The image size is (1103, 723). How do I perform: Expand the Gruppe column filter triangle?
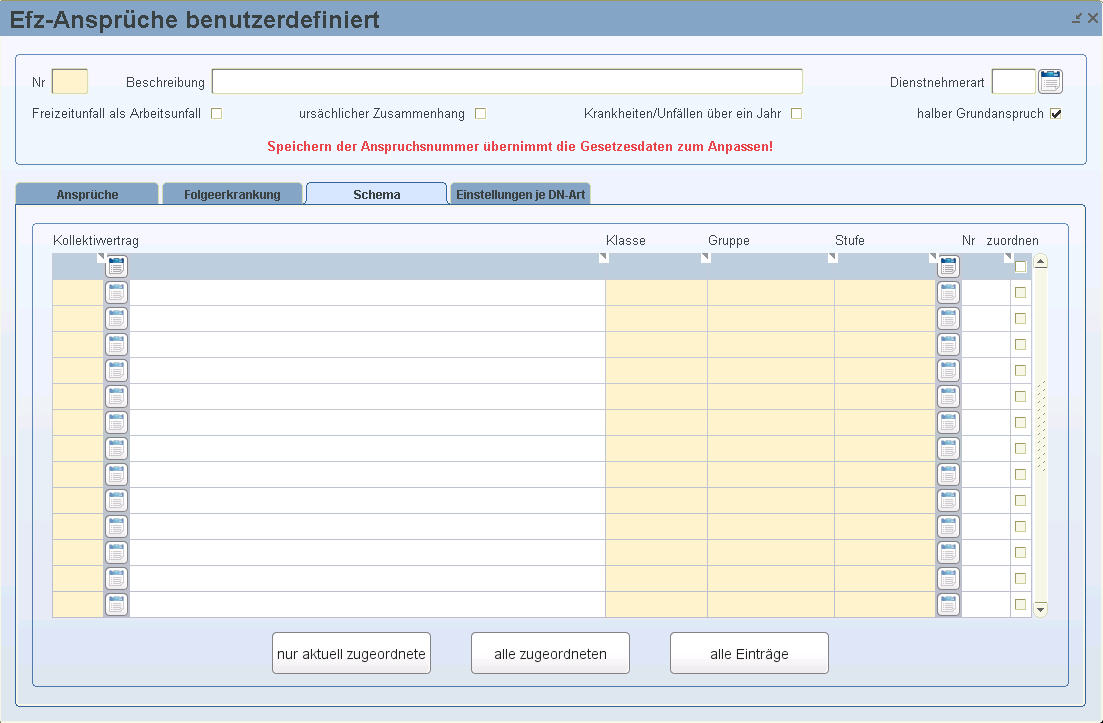[705, 258]
